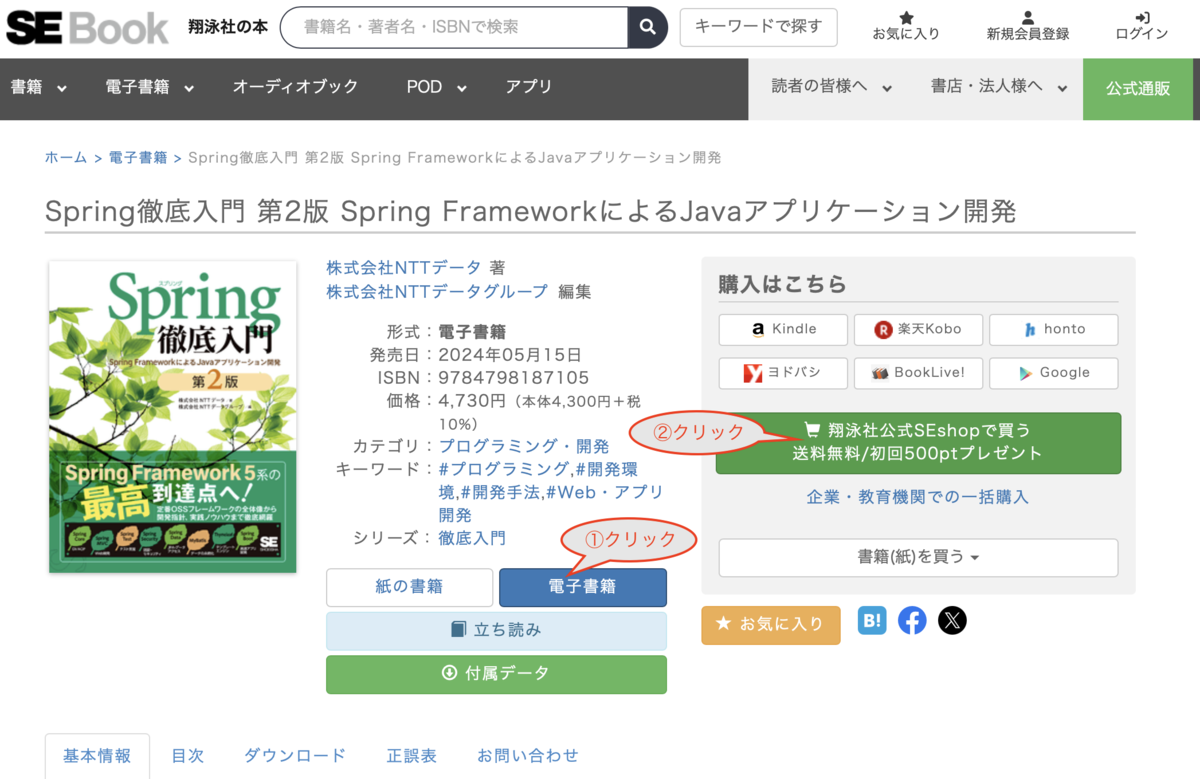Click the login arrow icon
The height and width of the screenshot is (779, 1200).
[x=1142, y=18]
